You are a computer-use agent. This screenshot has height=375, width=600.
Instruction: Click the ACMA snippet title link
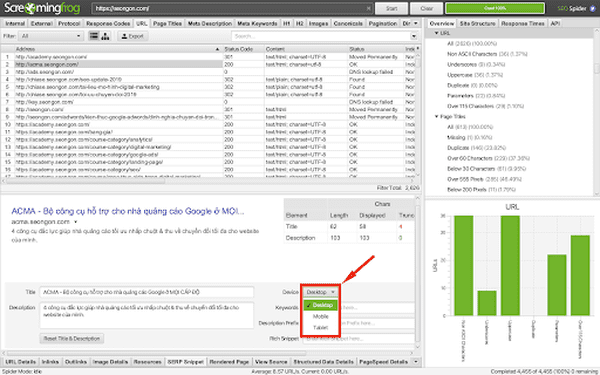127,211
